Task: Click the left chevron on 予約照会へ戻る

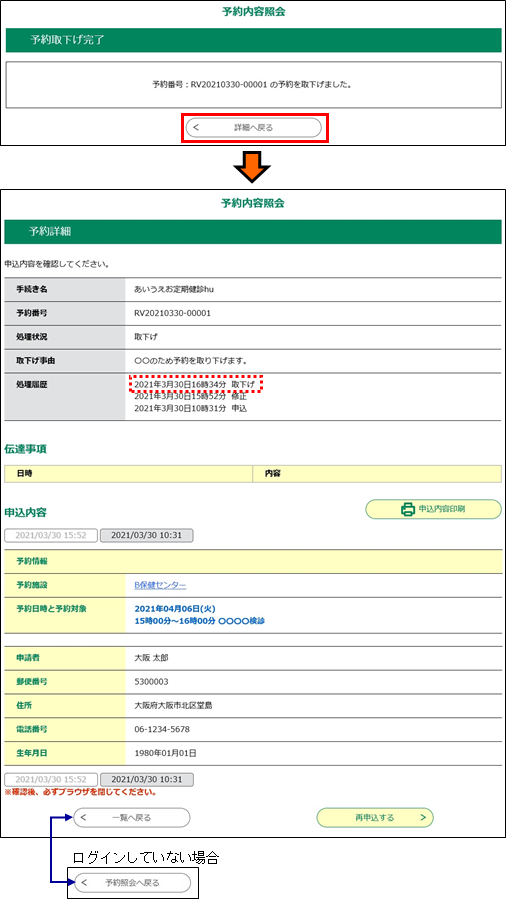Action: tap(84, 882)
